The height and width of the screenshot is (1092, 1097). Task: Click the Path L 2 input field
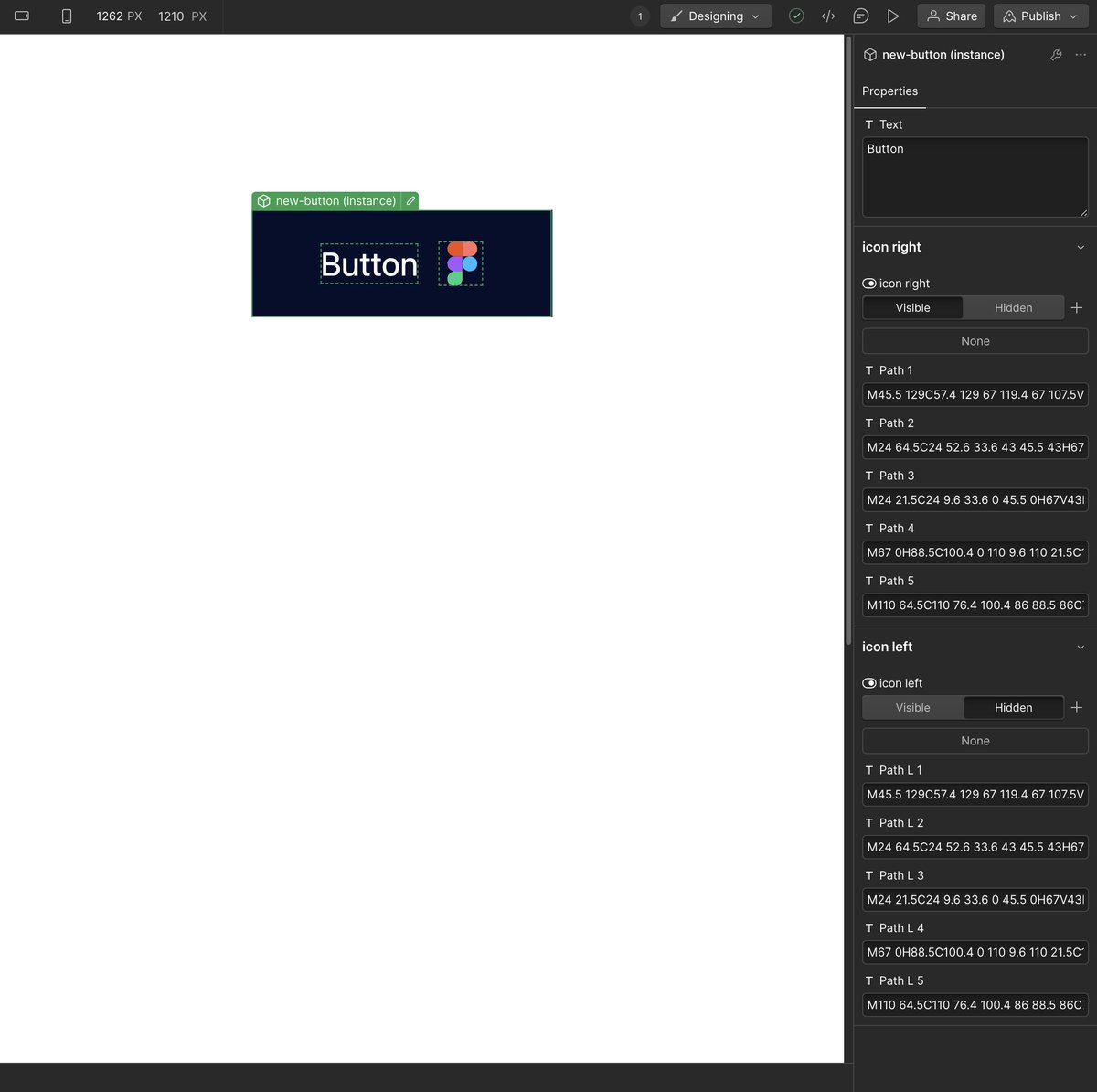coord(975,847)
